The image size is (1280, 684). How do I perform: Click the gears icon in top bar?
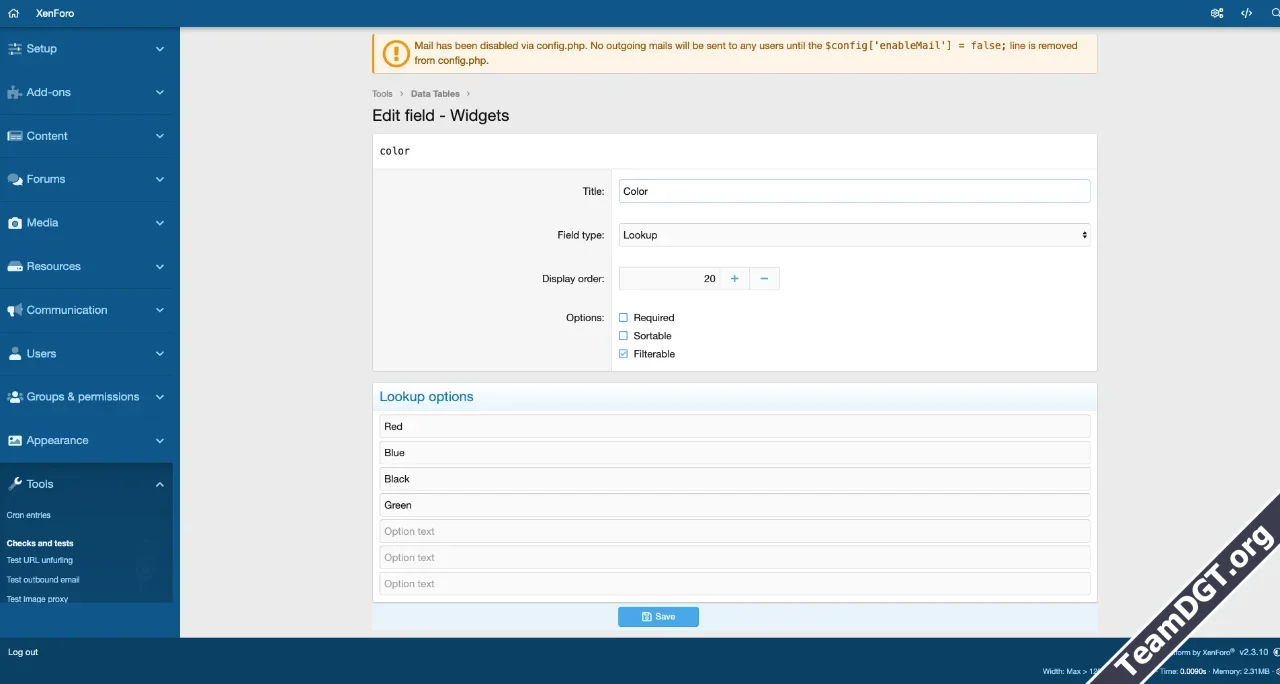(x=1217, y=13)
